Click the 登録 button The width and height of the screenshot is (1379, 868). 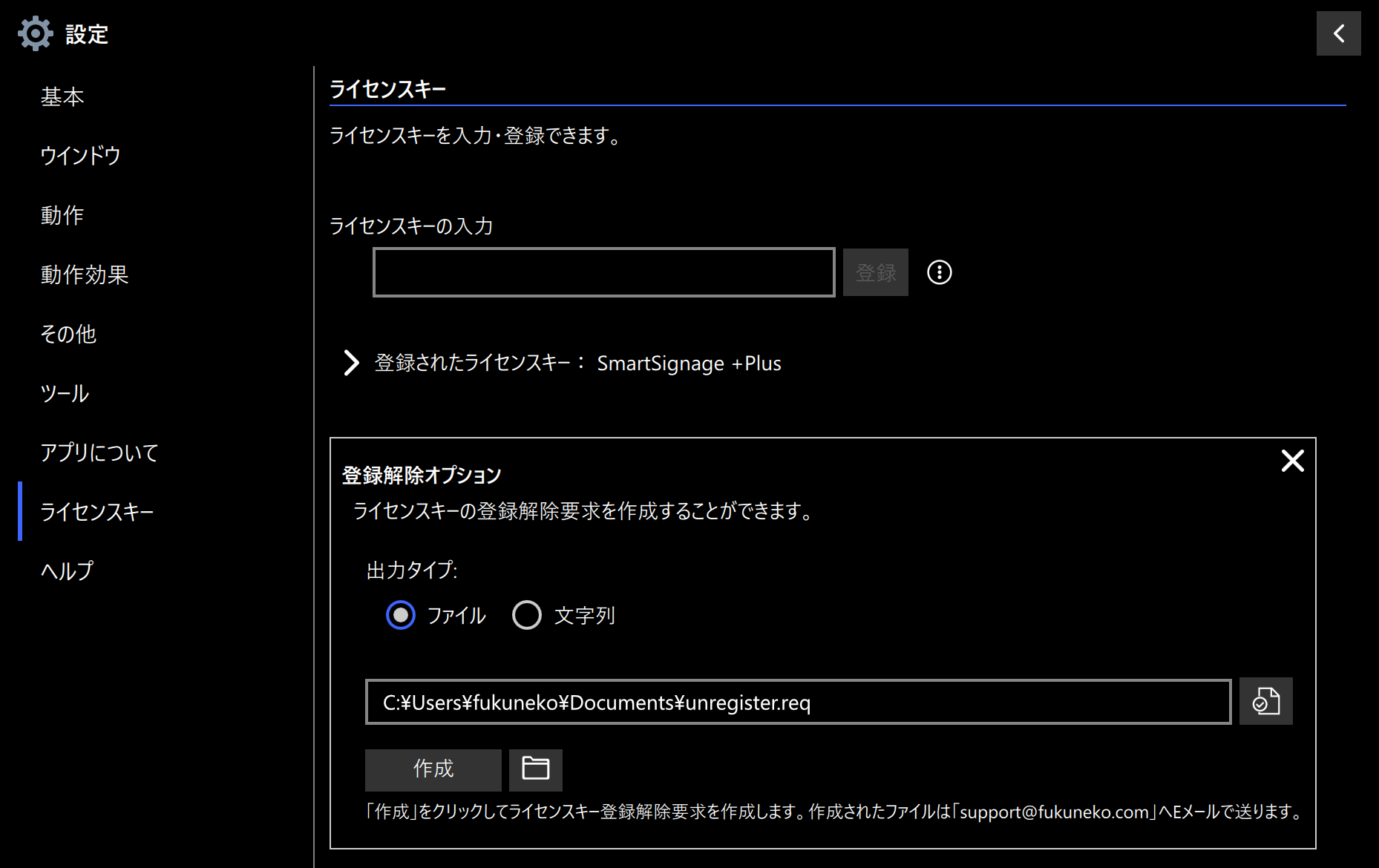point(875,272)
